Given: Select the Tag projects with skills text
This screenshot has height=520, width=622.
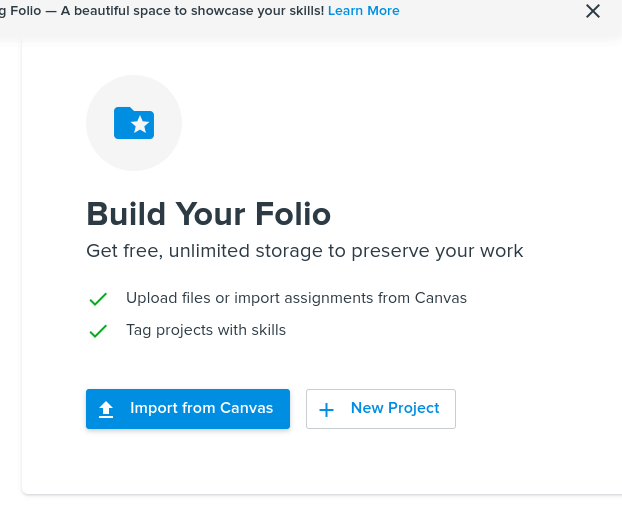Looking at the screenshot, I should coord(206,330).
